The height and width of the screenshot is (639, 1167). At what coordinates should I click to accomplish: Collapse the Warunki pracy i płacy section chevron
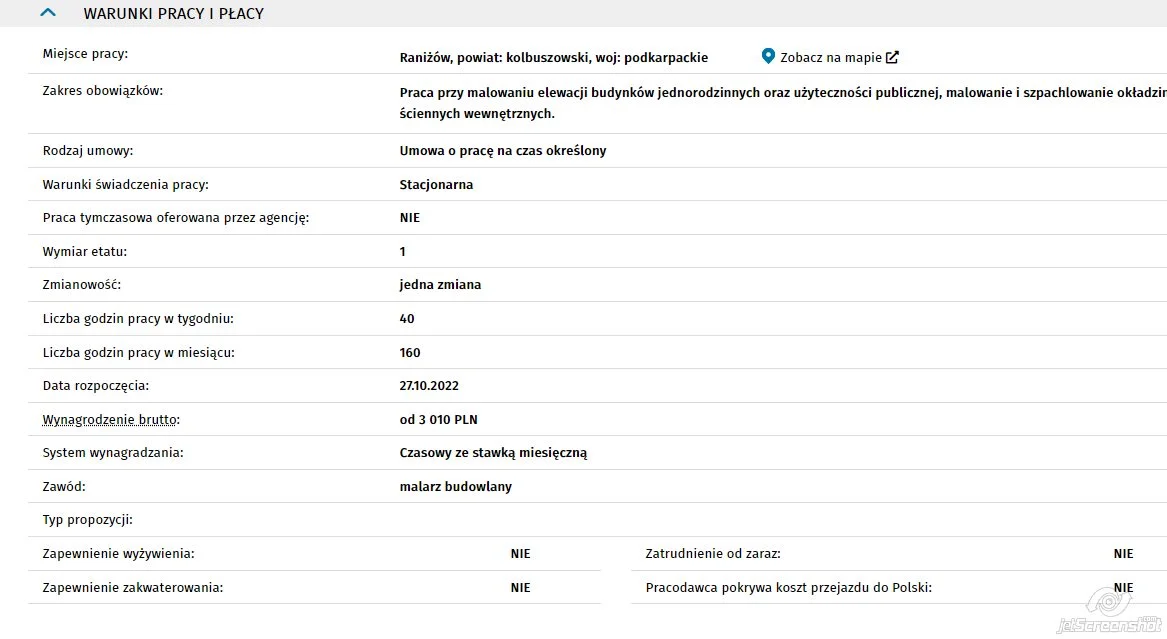(x=48, y=13)
